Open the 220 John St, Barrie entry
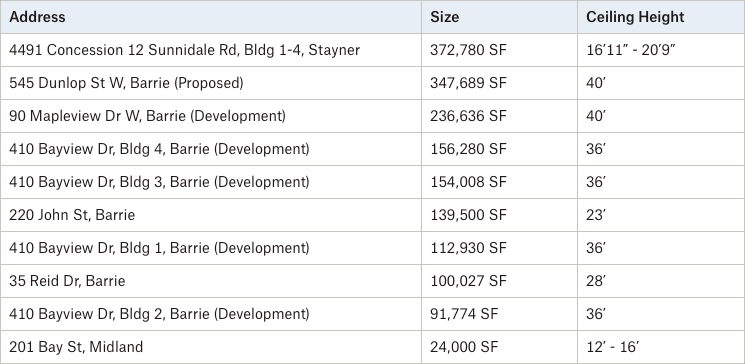 72,215
